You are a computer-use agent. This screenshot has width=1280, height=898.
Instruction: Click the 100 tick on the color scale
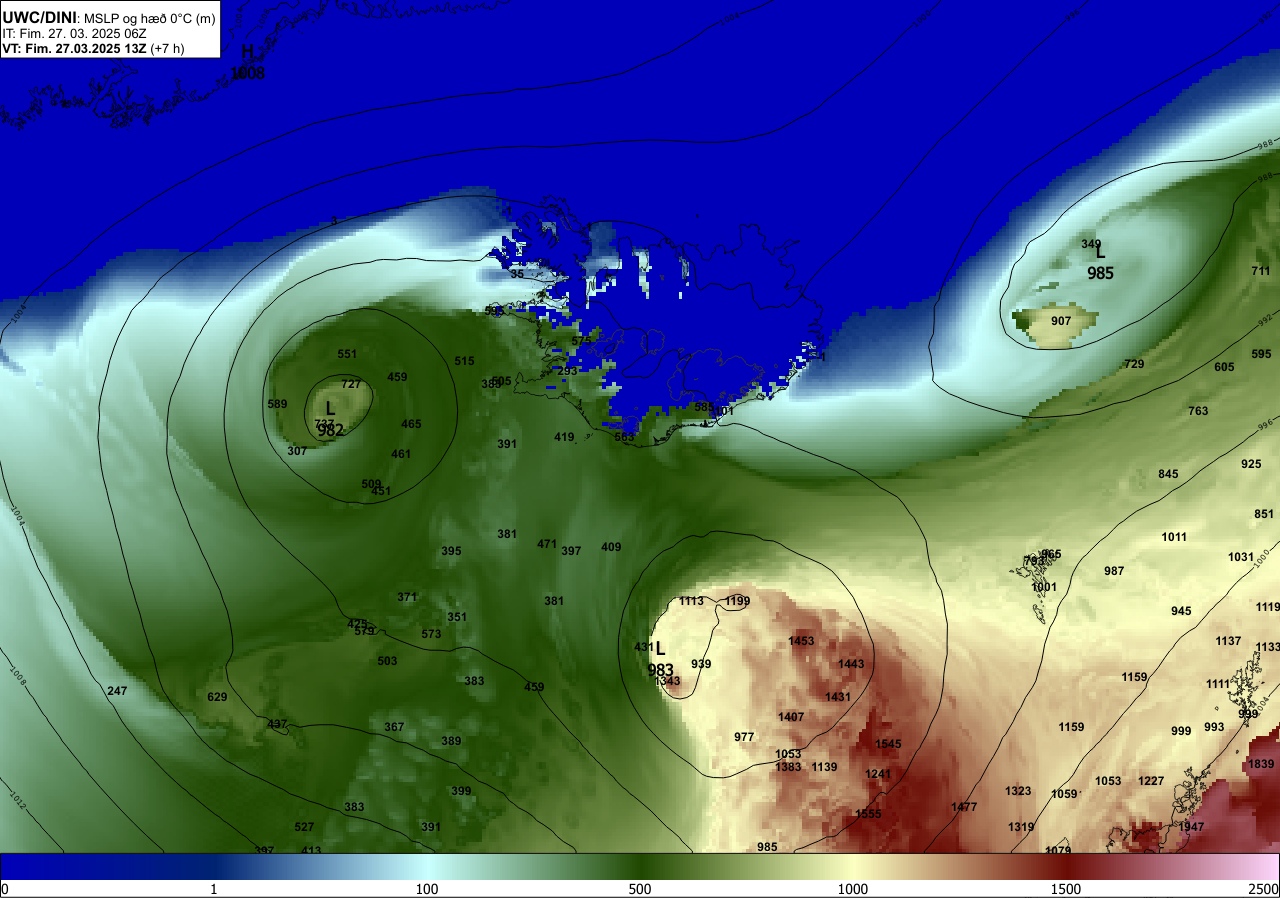pyautogui.click(x=427, y=889)
